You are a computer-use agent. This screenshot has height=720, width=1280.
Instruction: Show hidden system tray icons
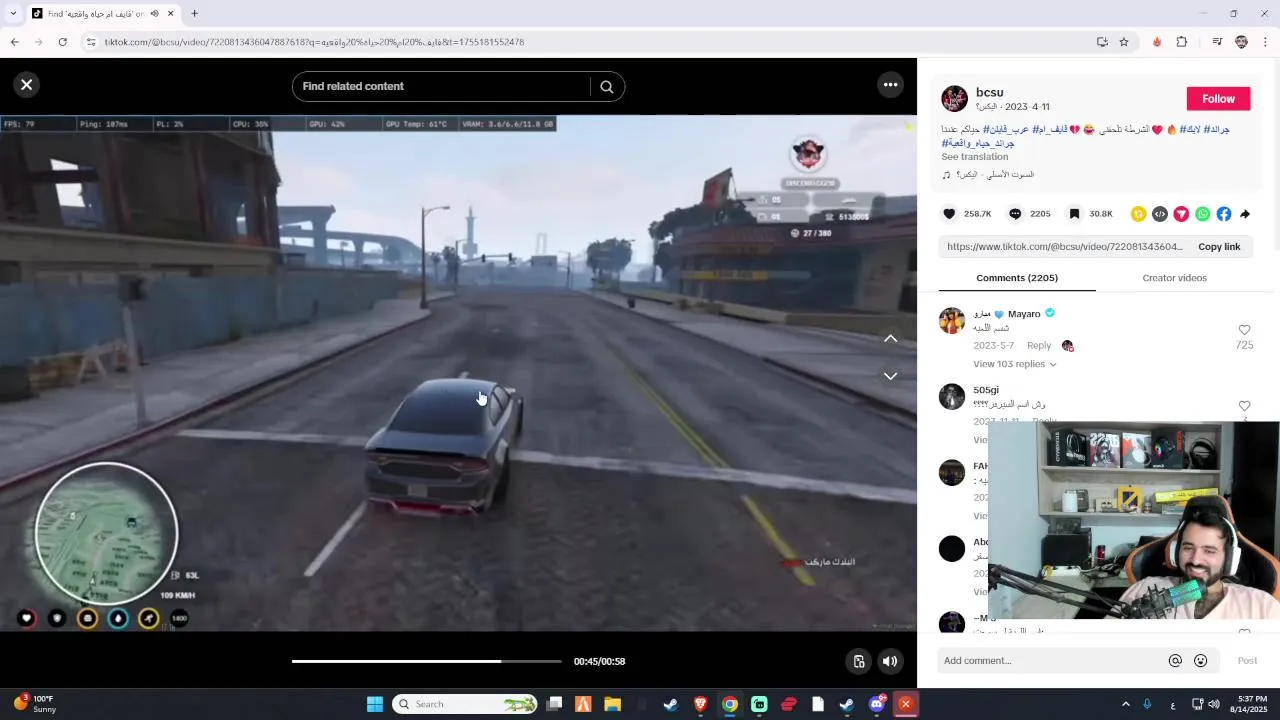click(1125, 704)
